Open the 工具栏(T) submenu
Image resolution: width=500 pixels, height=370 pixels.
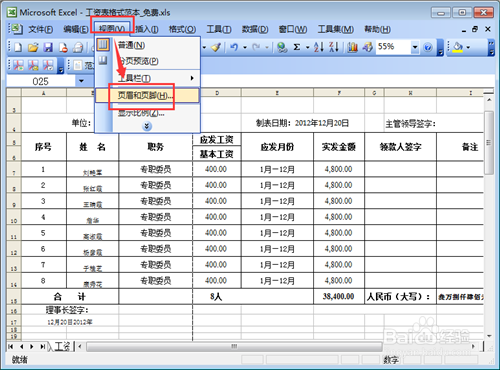point(148,78)
